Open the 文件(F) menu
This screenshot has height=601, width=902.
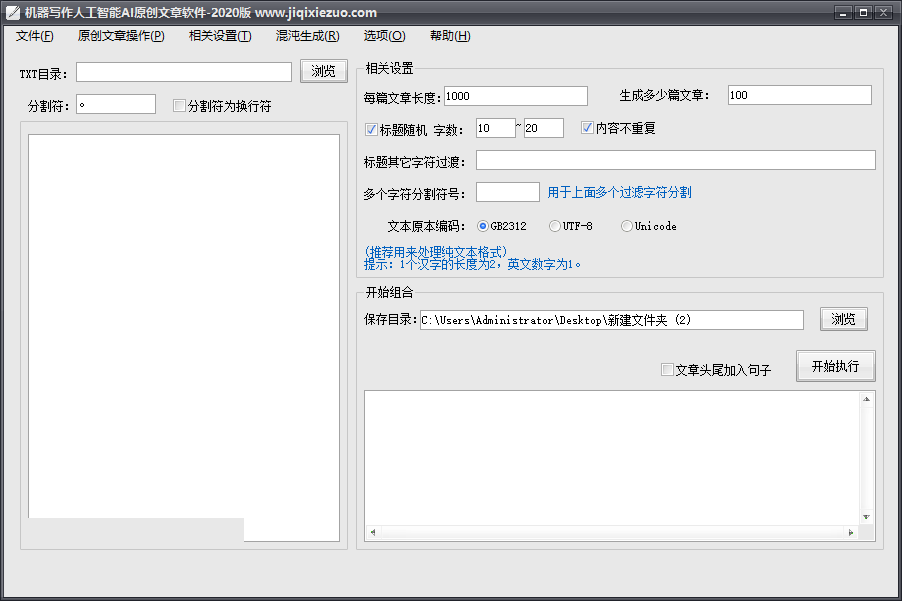[x=35, y=36]
